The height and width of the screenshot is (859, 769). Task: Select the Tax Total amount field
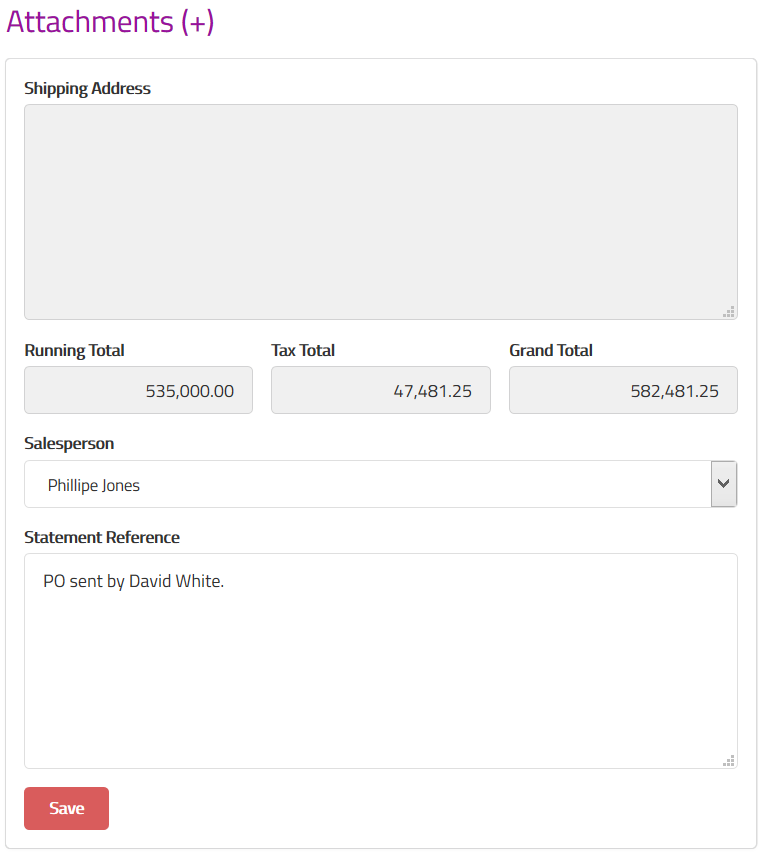380,391
